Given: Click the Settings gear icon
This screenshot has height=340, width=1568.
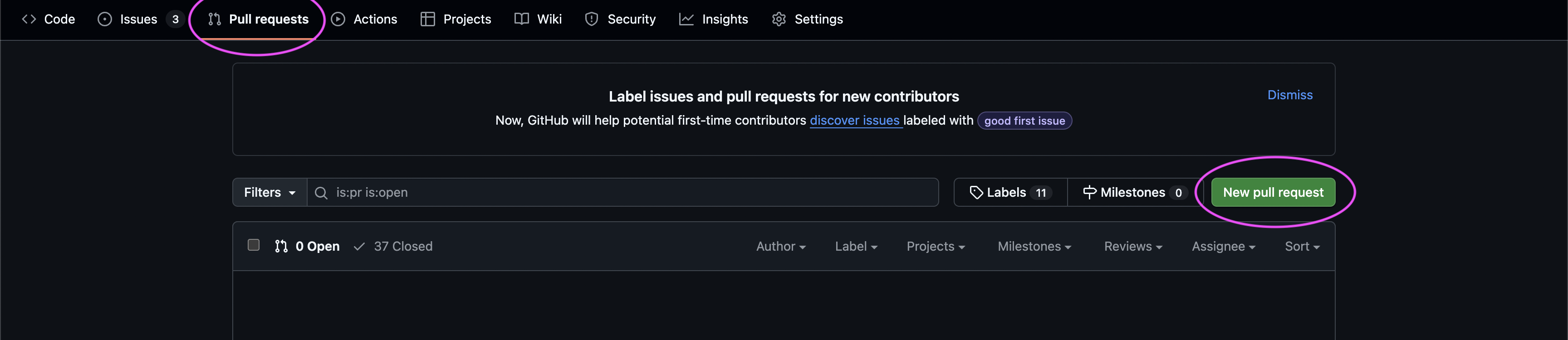Looking at the screenshot, I should (779, 19).
